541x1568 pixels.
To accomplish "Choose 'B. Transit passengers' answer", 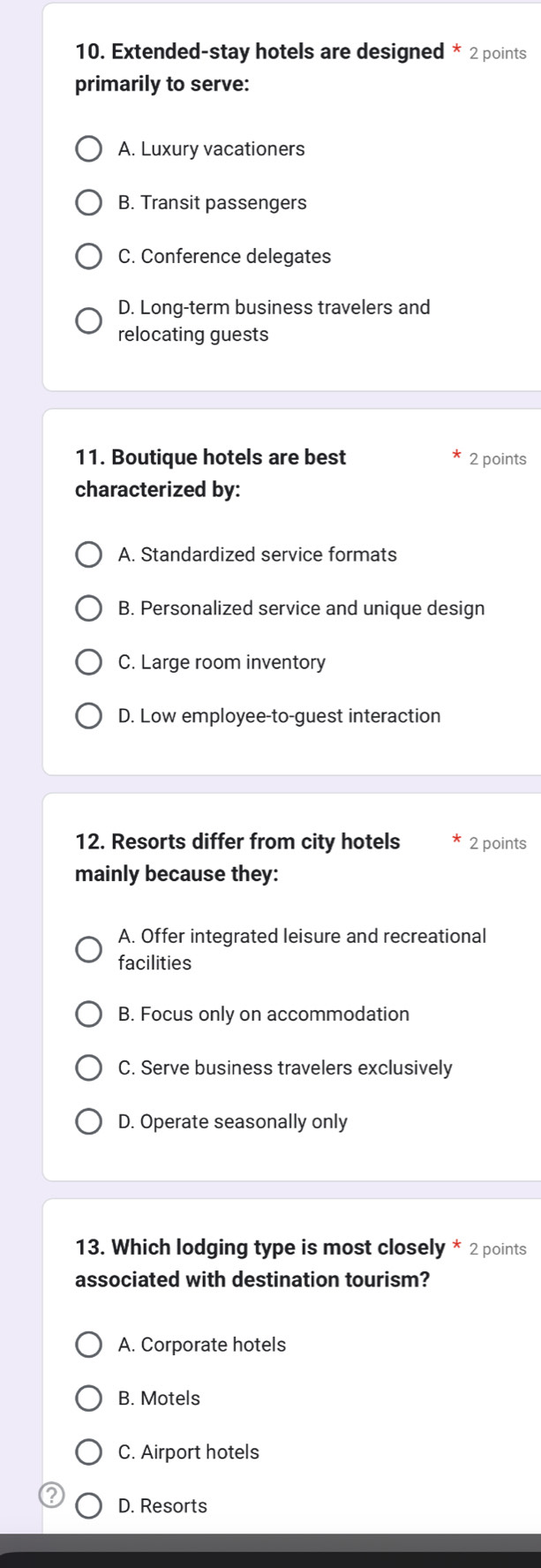I will 88,203.
